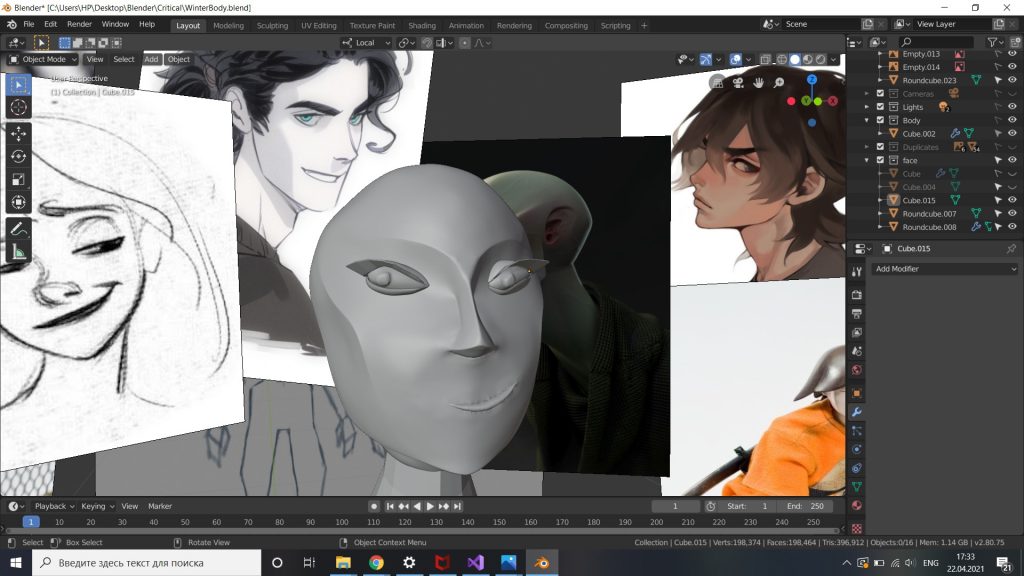Uncheck the Body collection checkbox
The height and width of the screenshot is (576, 1024).
pyautogui.click(x=880, y=120)
